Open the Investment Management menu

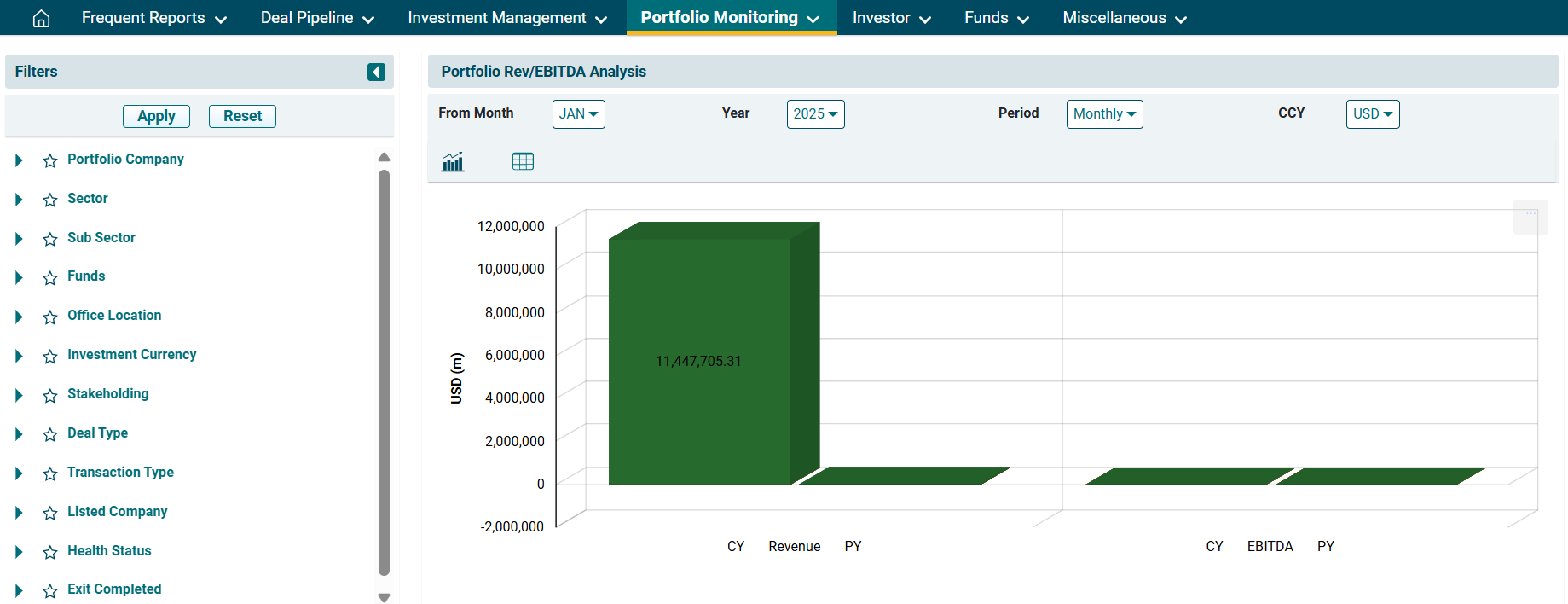[507, 18]
